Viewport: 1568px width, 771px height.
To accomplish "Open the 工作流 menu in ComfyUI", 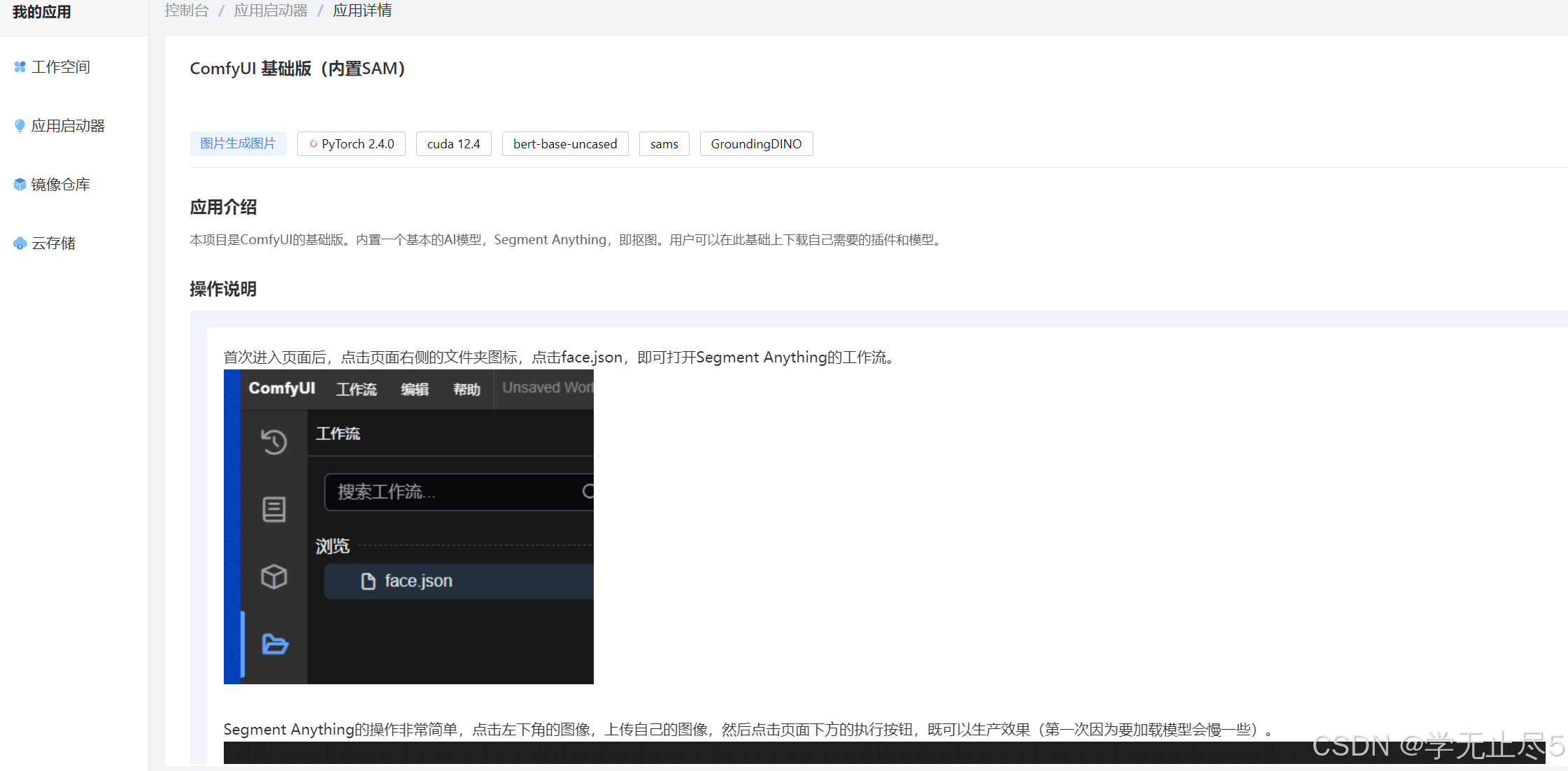I will pos(356,389).
